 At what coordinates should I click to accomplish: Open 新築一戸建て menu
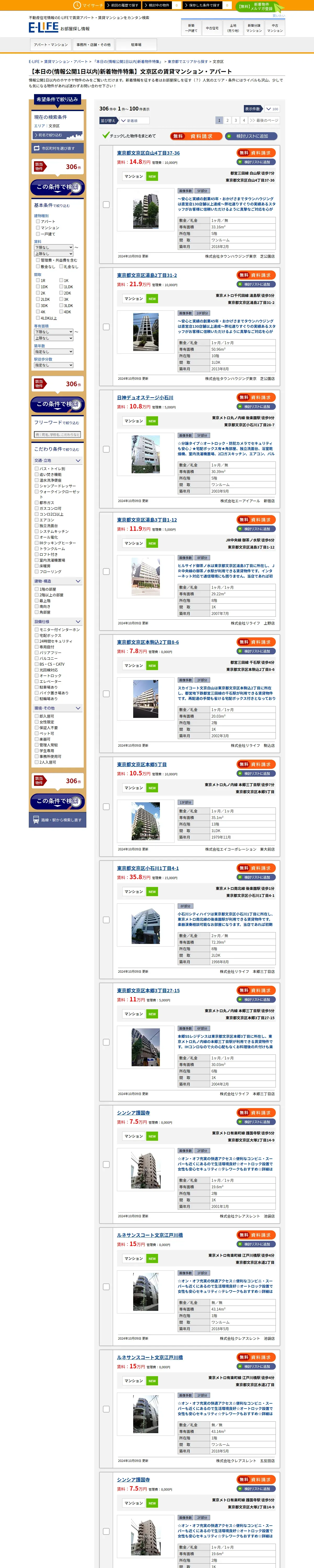click(x=192, y=28)
